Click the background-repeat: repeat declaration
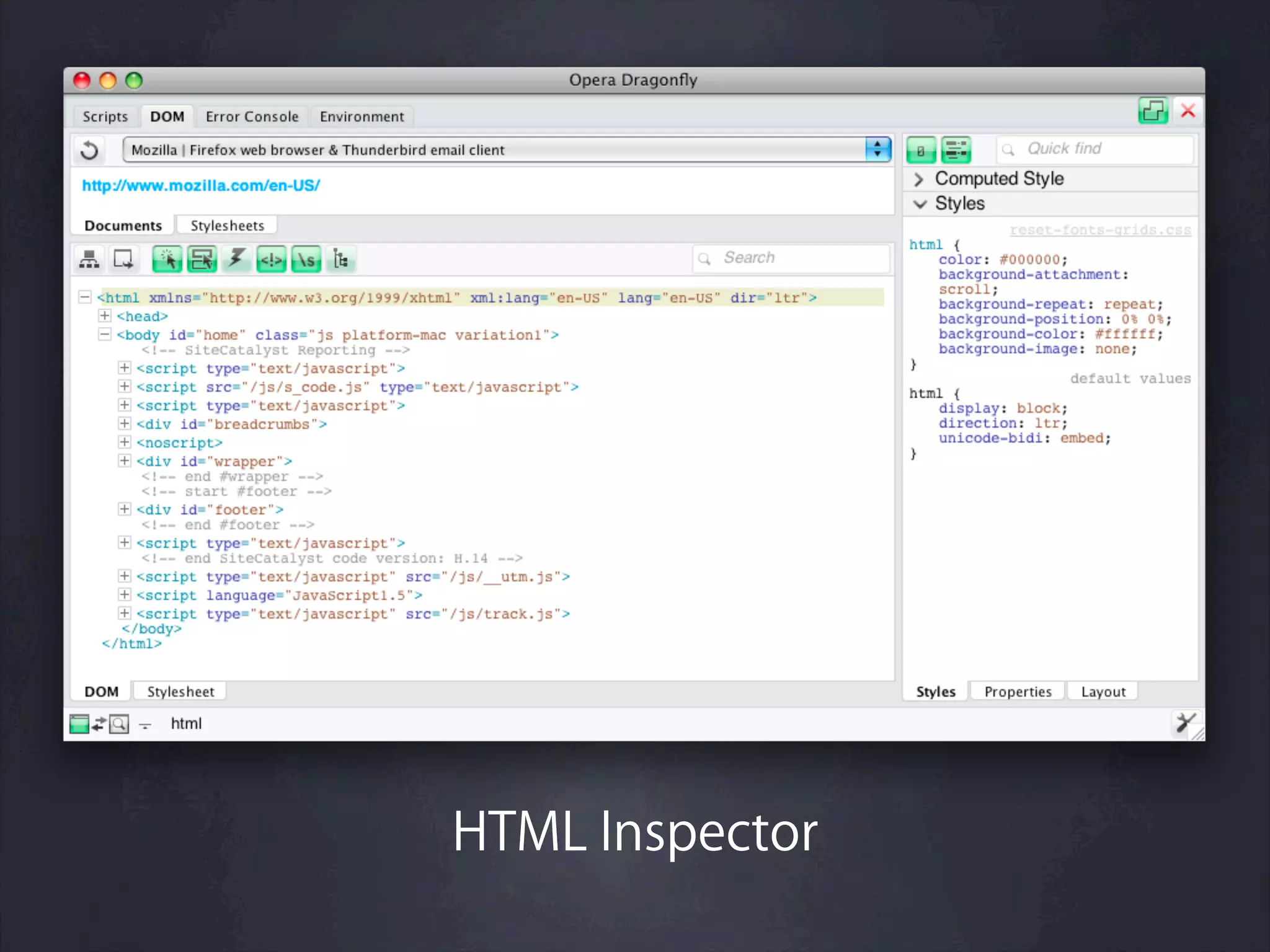Viewport: 1270px width, 952px height. click(1050, 304)
